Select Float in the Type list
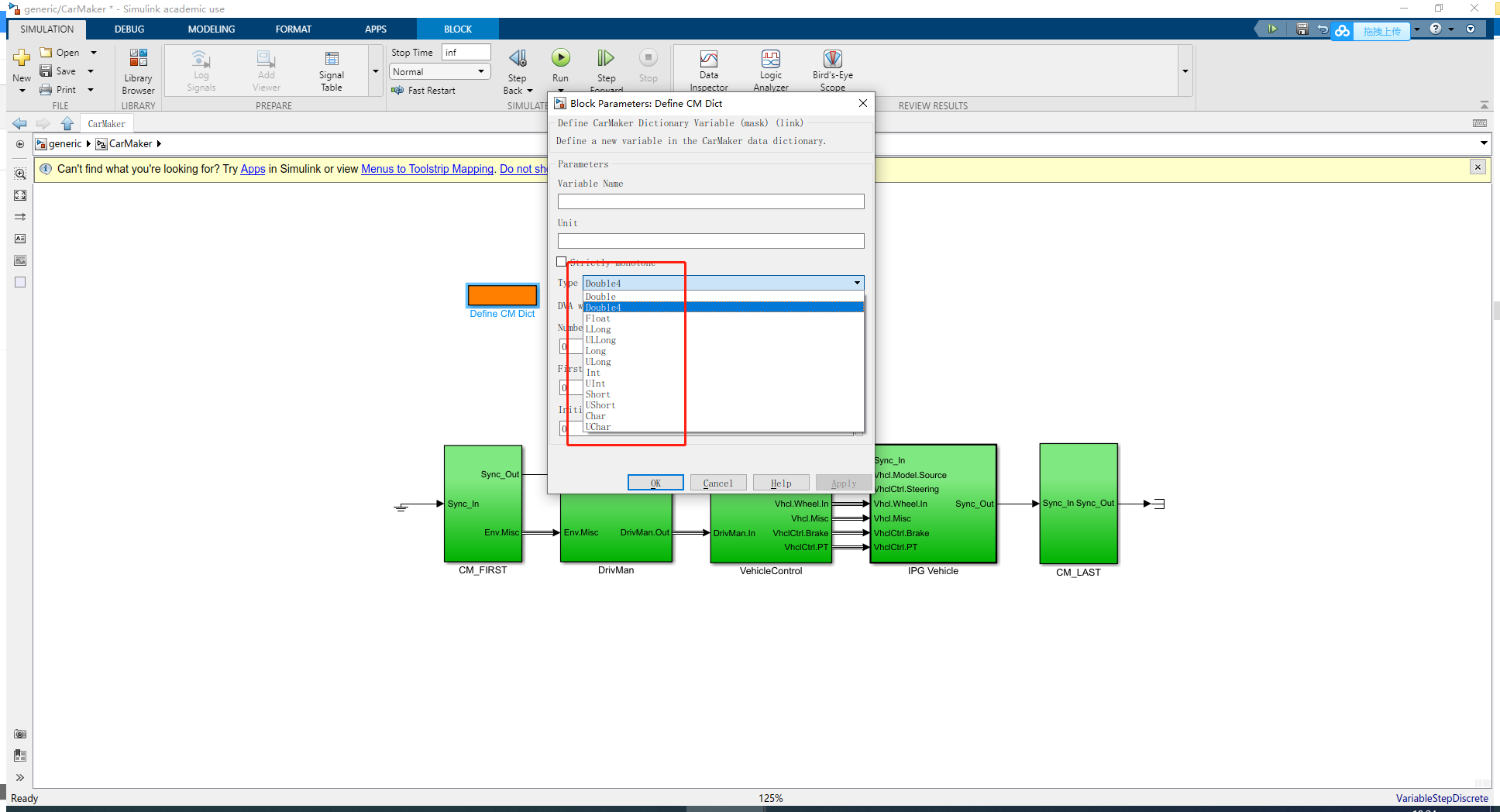The image size is (1500, 812). coord(723,318)
